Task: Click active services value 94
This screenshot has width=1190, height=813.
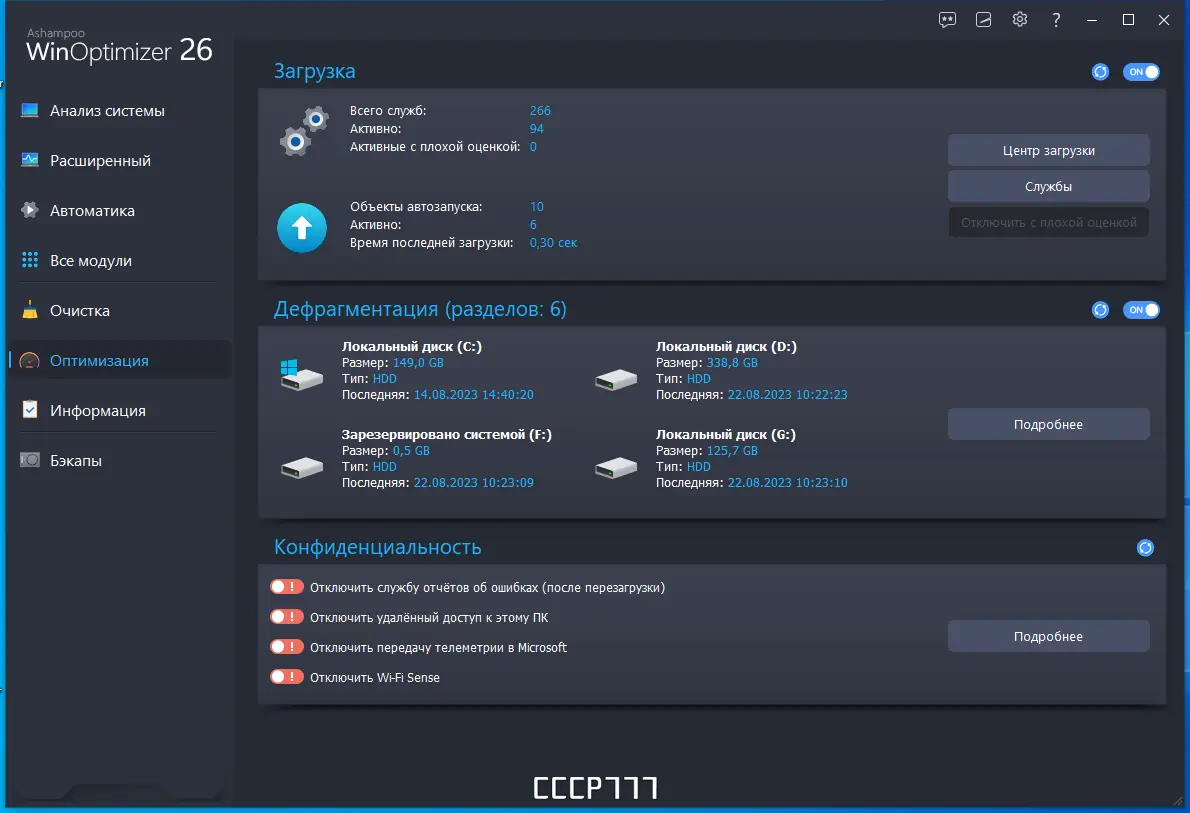Action: [536, 128]
